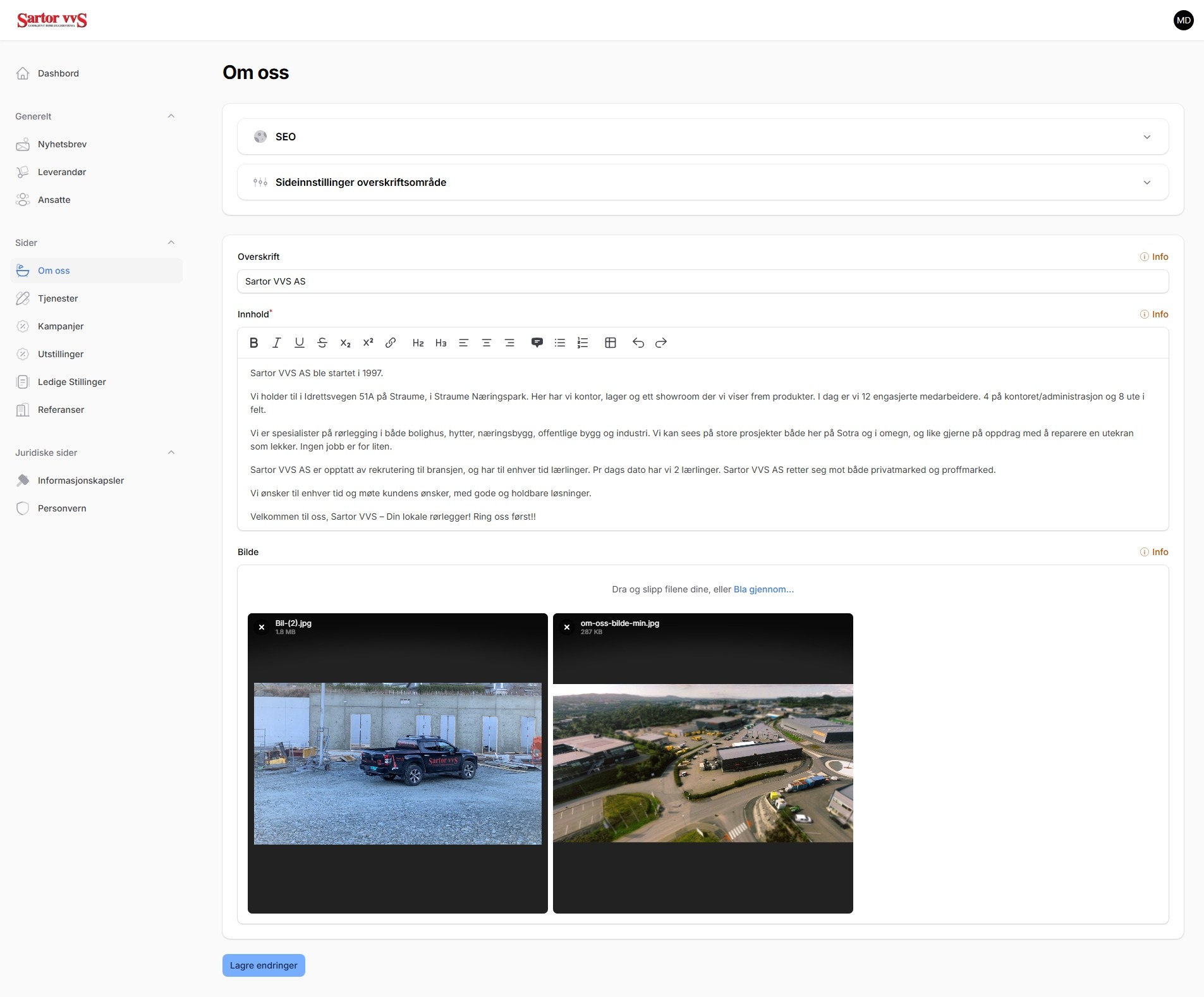1204x997 pixels.
Task: Insert a blockquote in the content
Action: click(537, 343)
